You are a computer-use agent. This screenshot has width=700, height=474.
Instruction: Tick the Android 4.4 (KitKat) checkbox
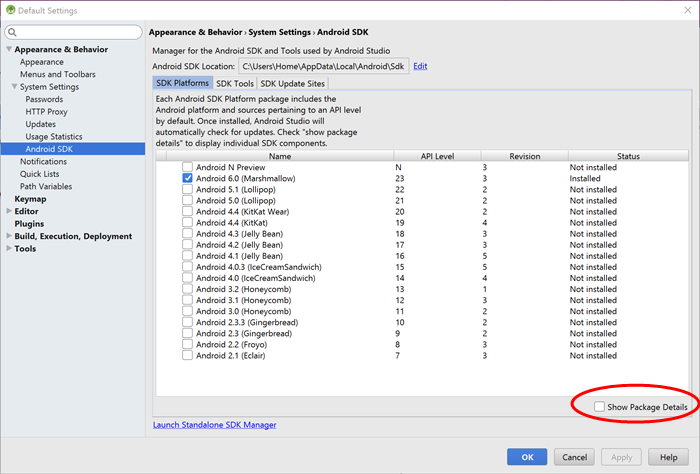tap(188, 222)
